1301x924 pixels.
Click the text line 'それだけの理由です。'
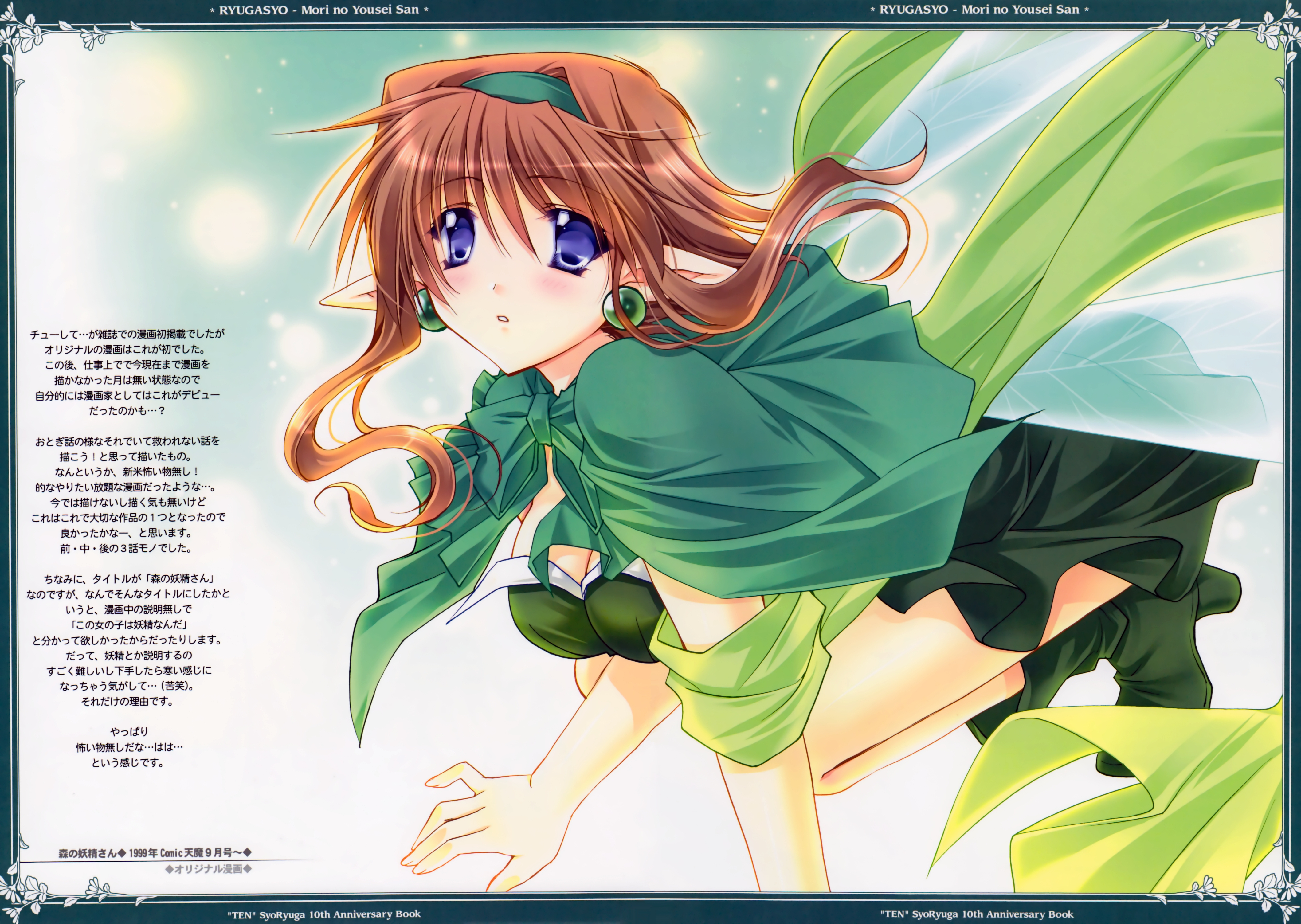coord(127,702)
